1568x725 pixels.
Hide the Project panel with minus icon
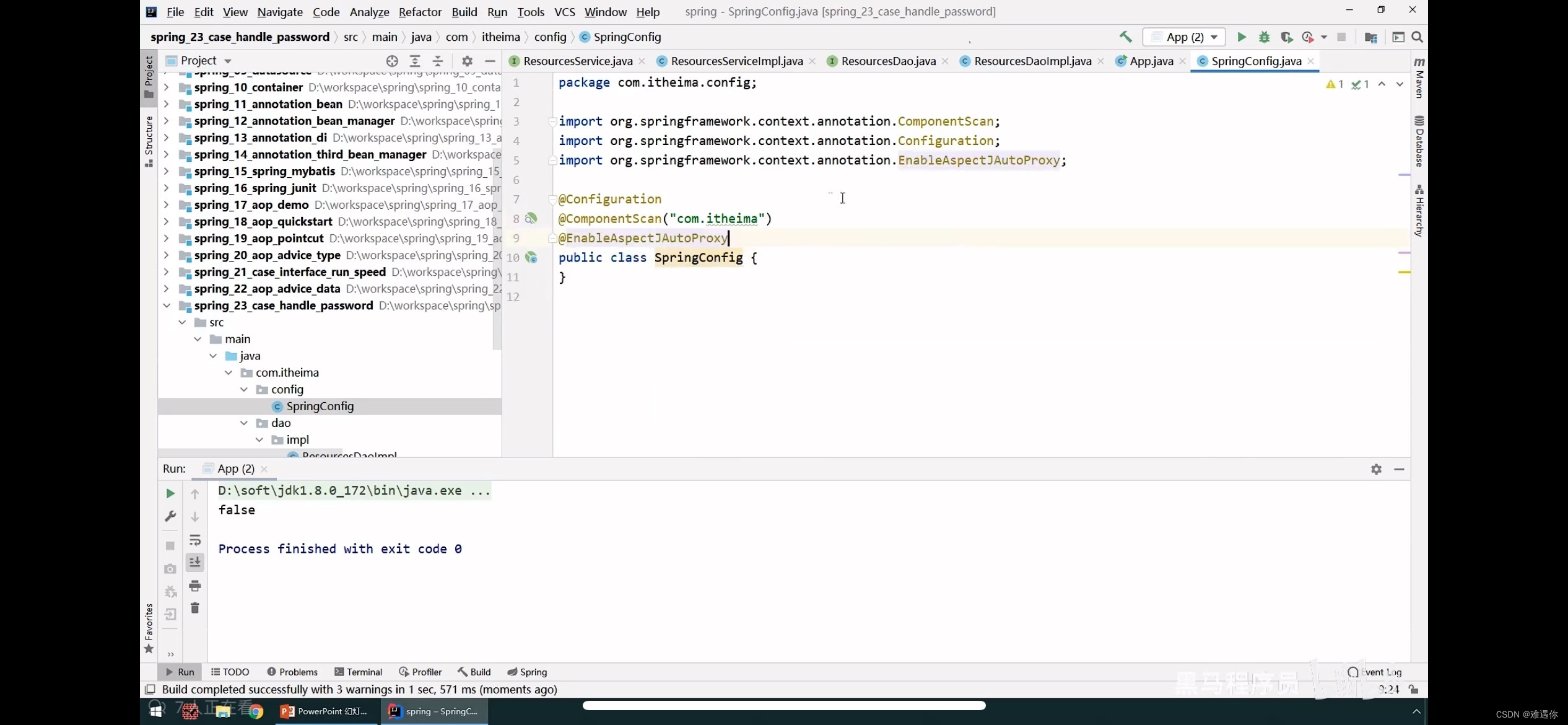[x=490, y=61]
